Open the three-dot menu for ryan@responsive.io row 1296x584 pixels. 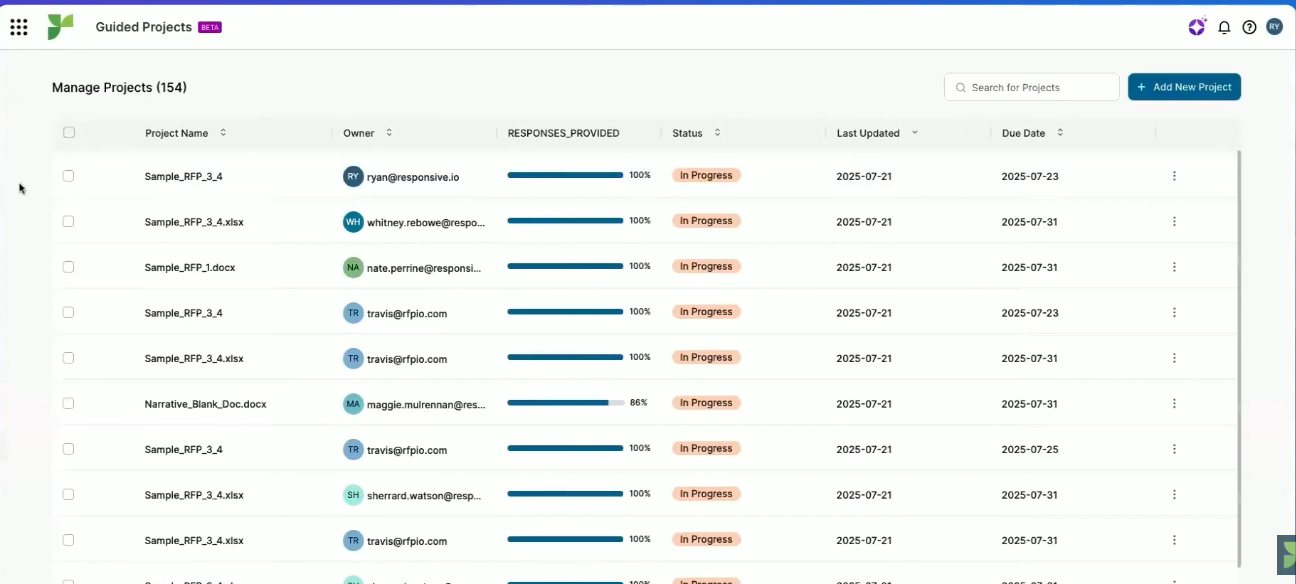(1174, 176)
